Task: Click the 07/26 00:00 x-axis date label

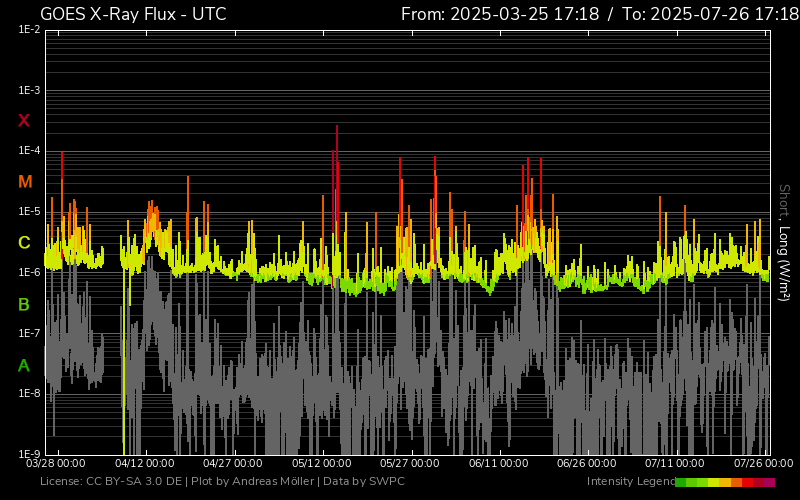Action: tap(764, 464)
